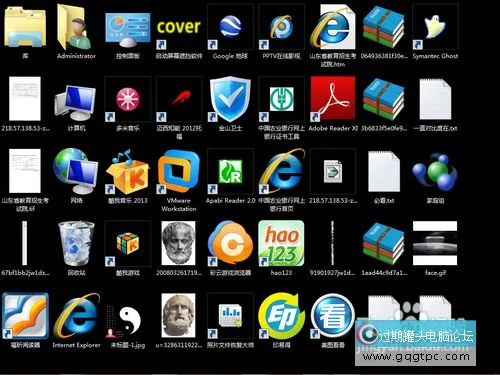Select the 064936381f30e archive file
This screenshot has height=375, width=500.
click(x=384, y=27)
